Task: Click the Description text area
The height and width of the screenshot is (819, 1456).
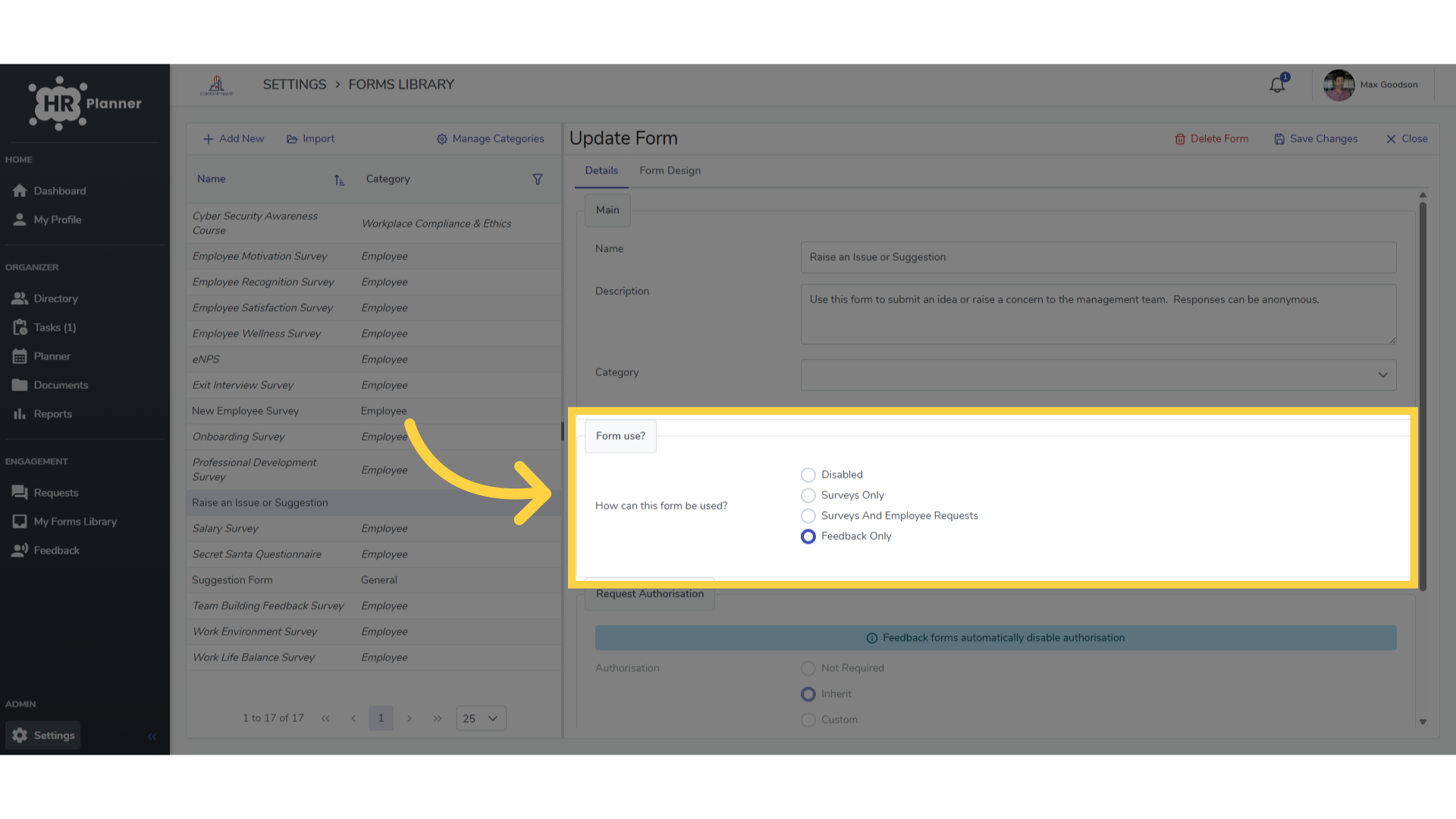Action: (x=1098, y=314)
